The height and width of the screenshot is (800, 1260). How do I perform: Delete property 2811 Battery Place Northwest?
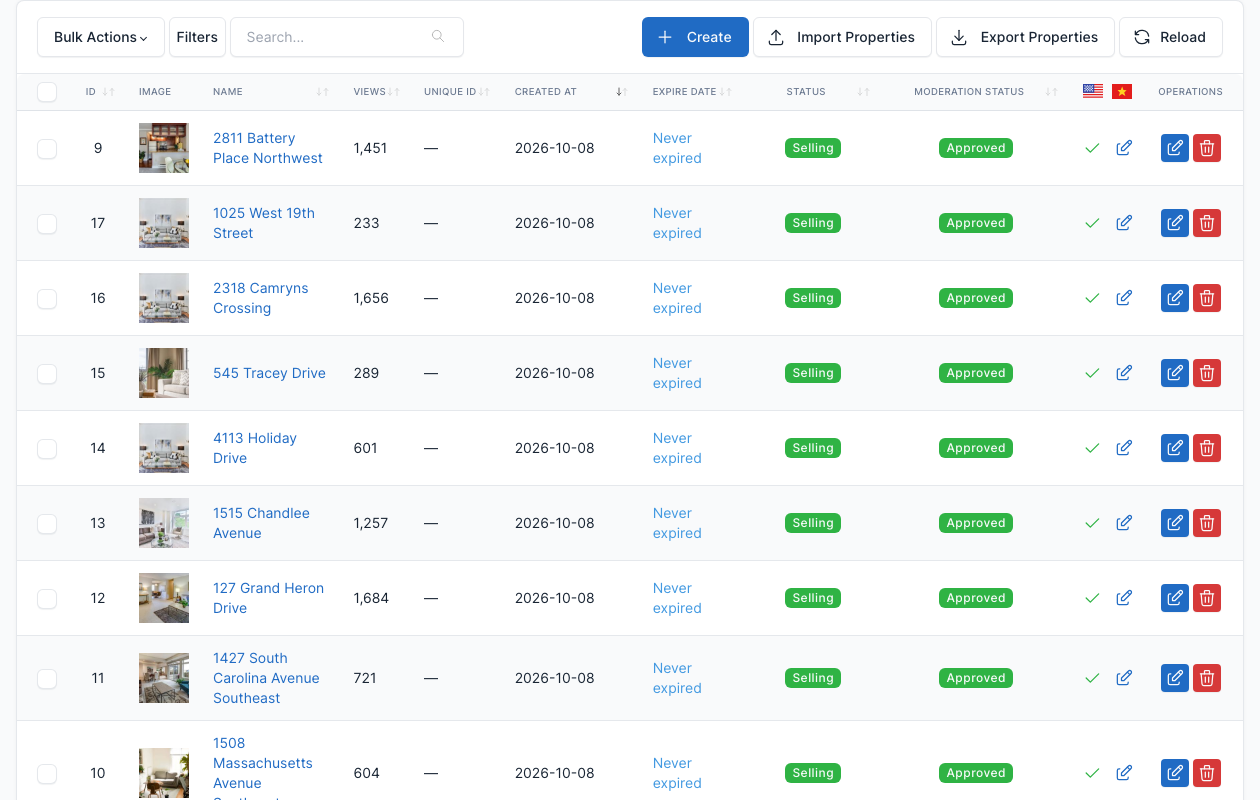click(1207, 148)
